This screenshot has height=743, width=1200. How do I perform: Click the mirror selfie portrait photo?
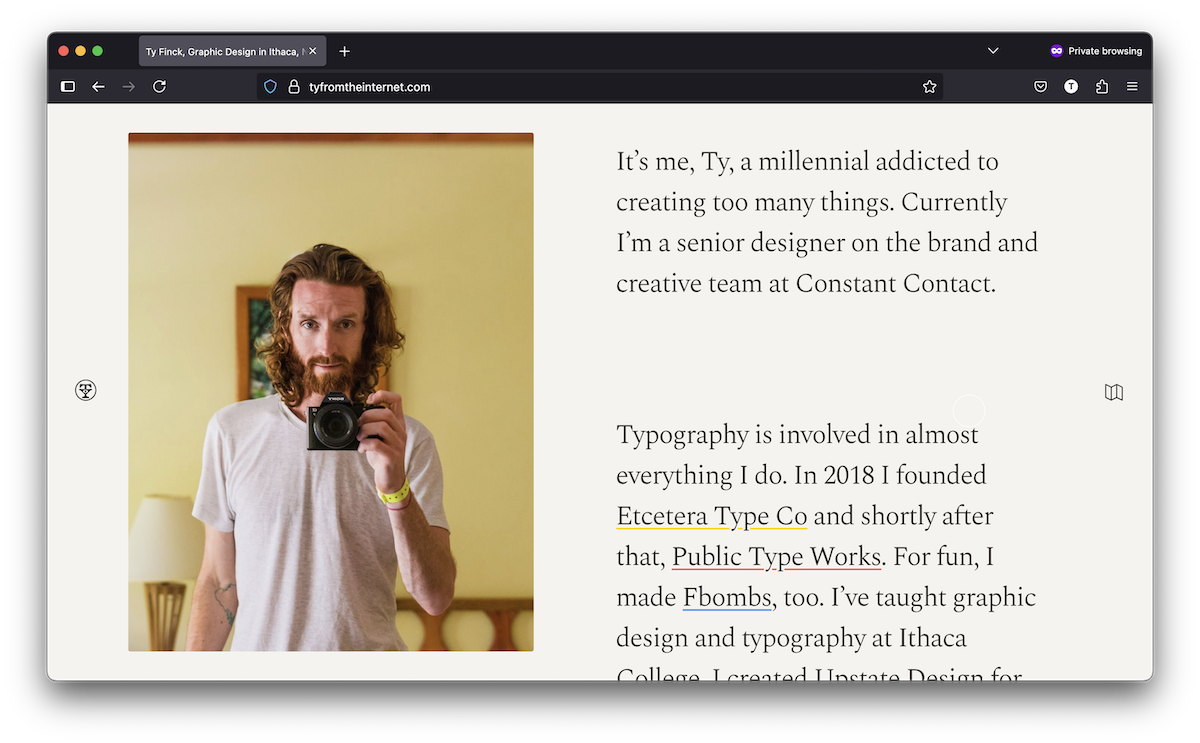[330, 392]
